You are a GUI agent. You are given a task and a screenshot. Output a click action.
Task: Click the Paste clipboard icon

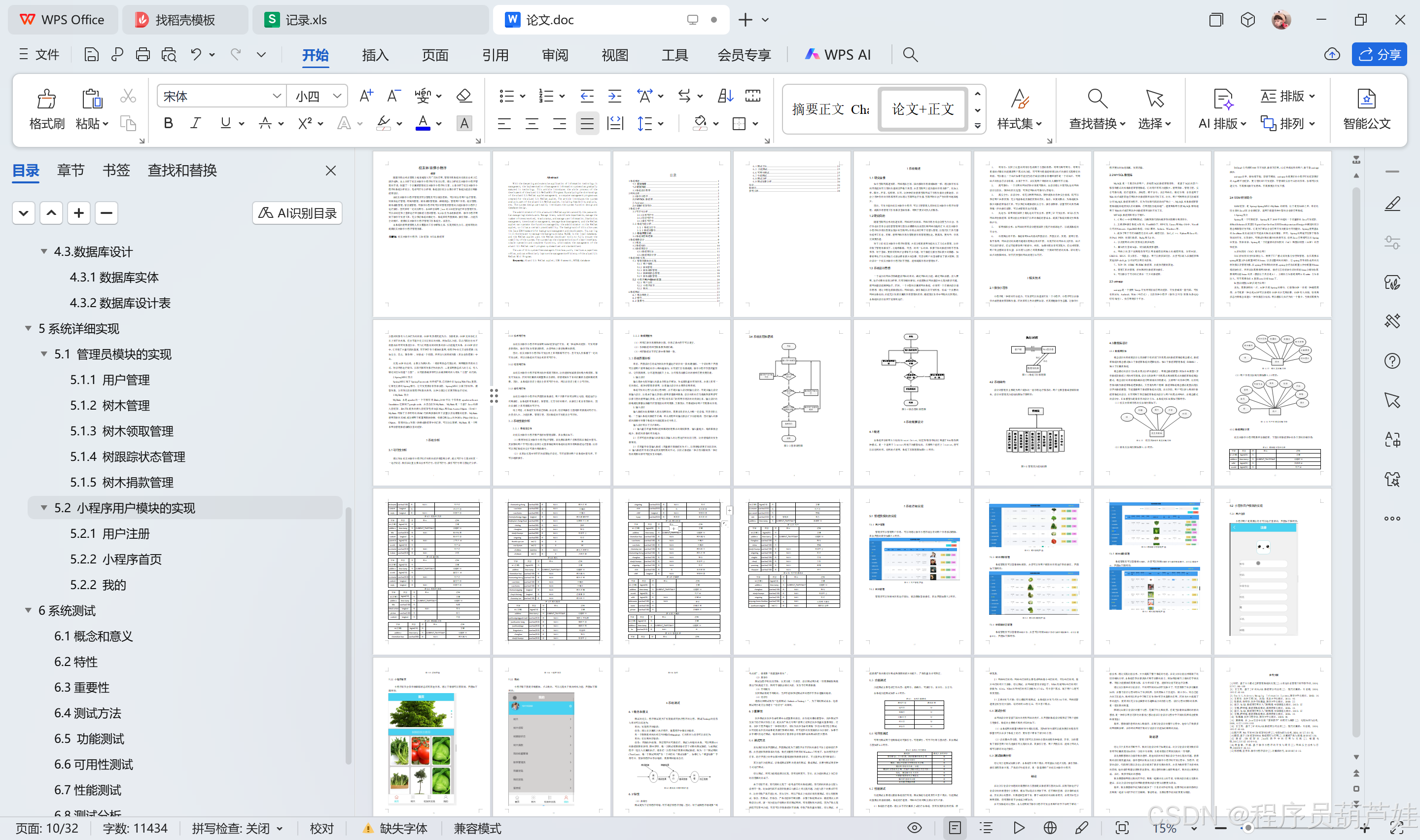tap(92, 99)
